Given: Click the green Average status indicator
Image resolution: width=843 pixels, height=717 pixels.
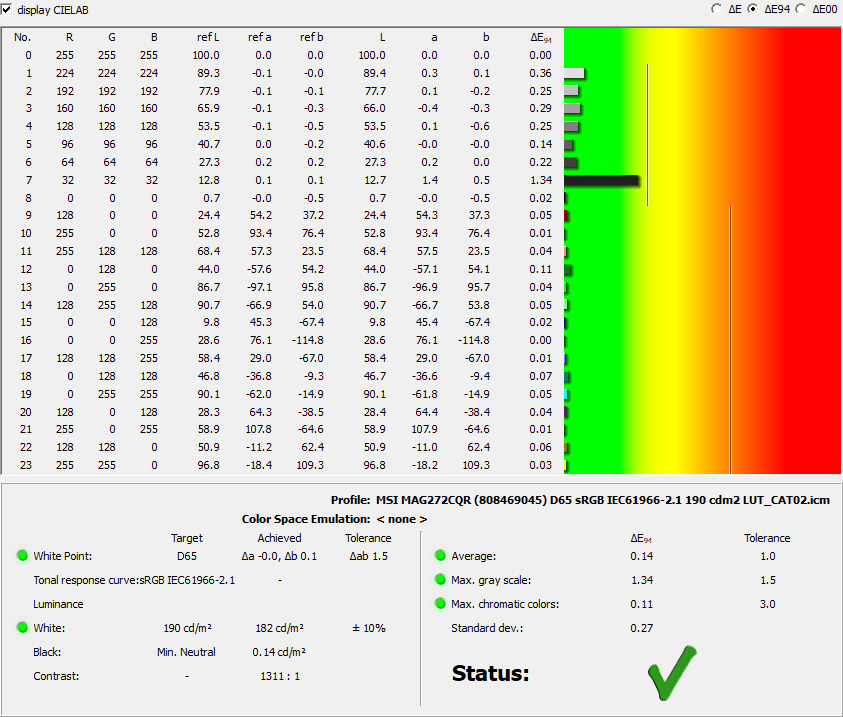Looking at the screenshot, I should pyautogui.click(x=440, y=555).
